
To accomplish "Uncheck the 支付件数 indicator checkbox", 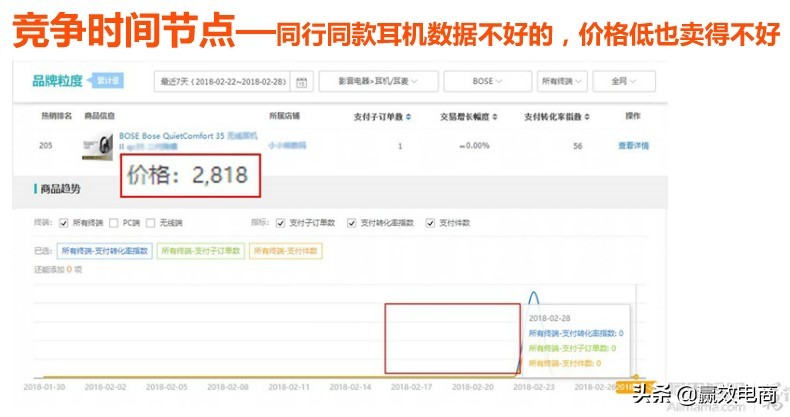I will click(x=430, y=223).
